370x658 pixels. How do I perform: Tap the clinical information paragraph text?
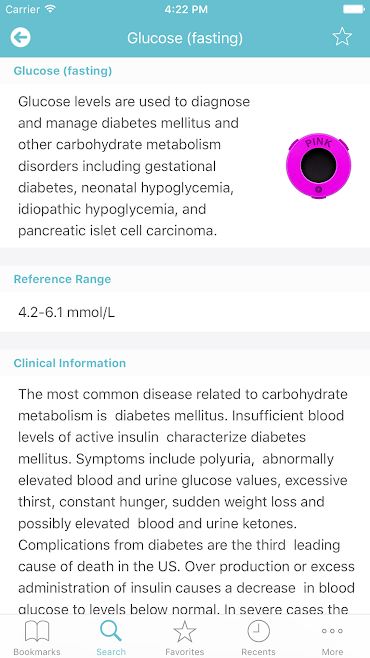pos(185,501)
